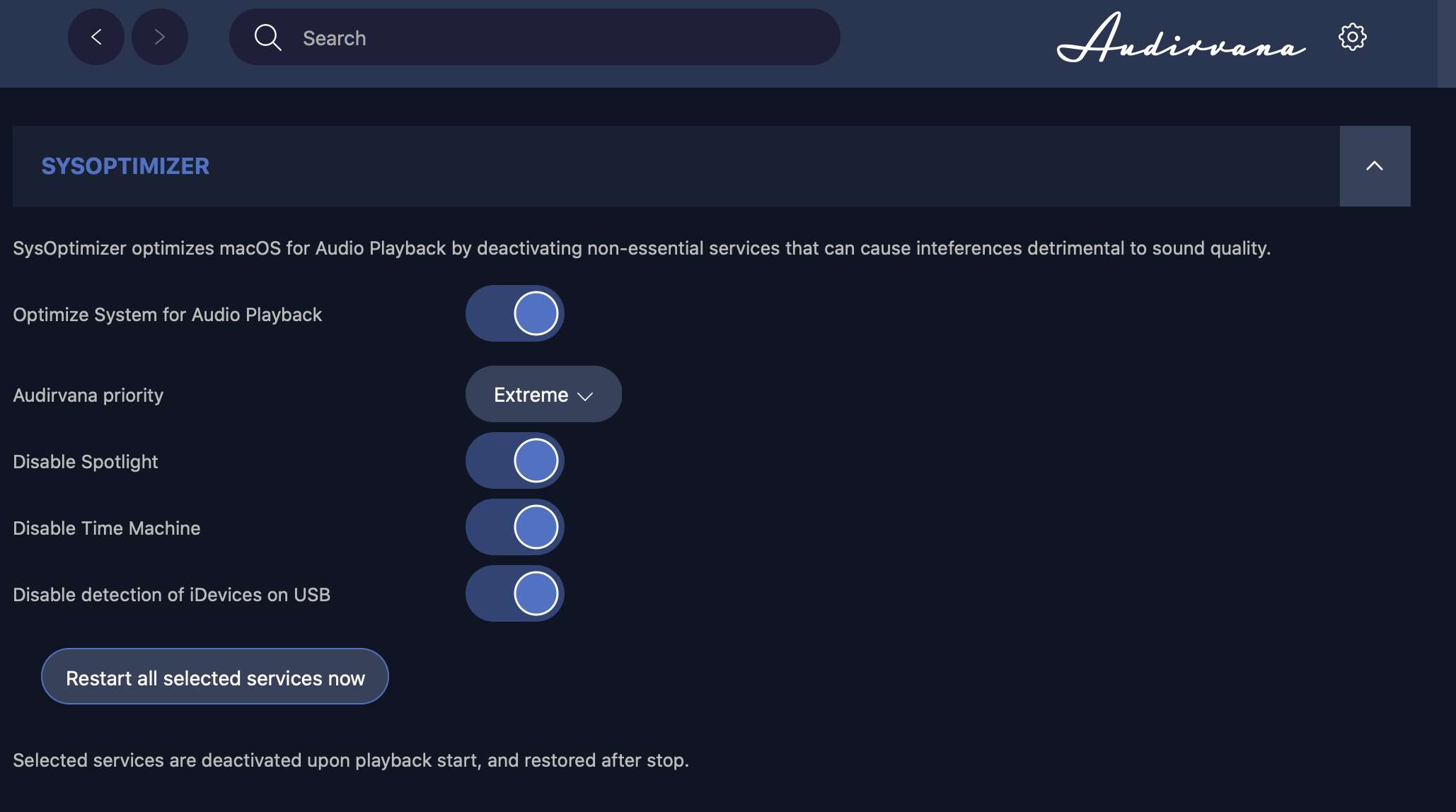Go back using the left arrow button

96,37
